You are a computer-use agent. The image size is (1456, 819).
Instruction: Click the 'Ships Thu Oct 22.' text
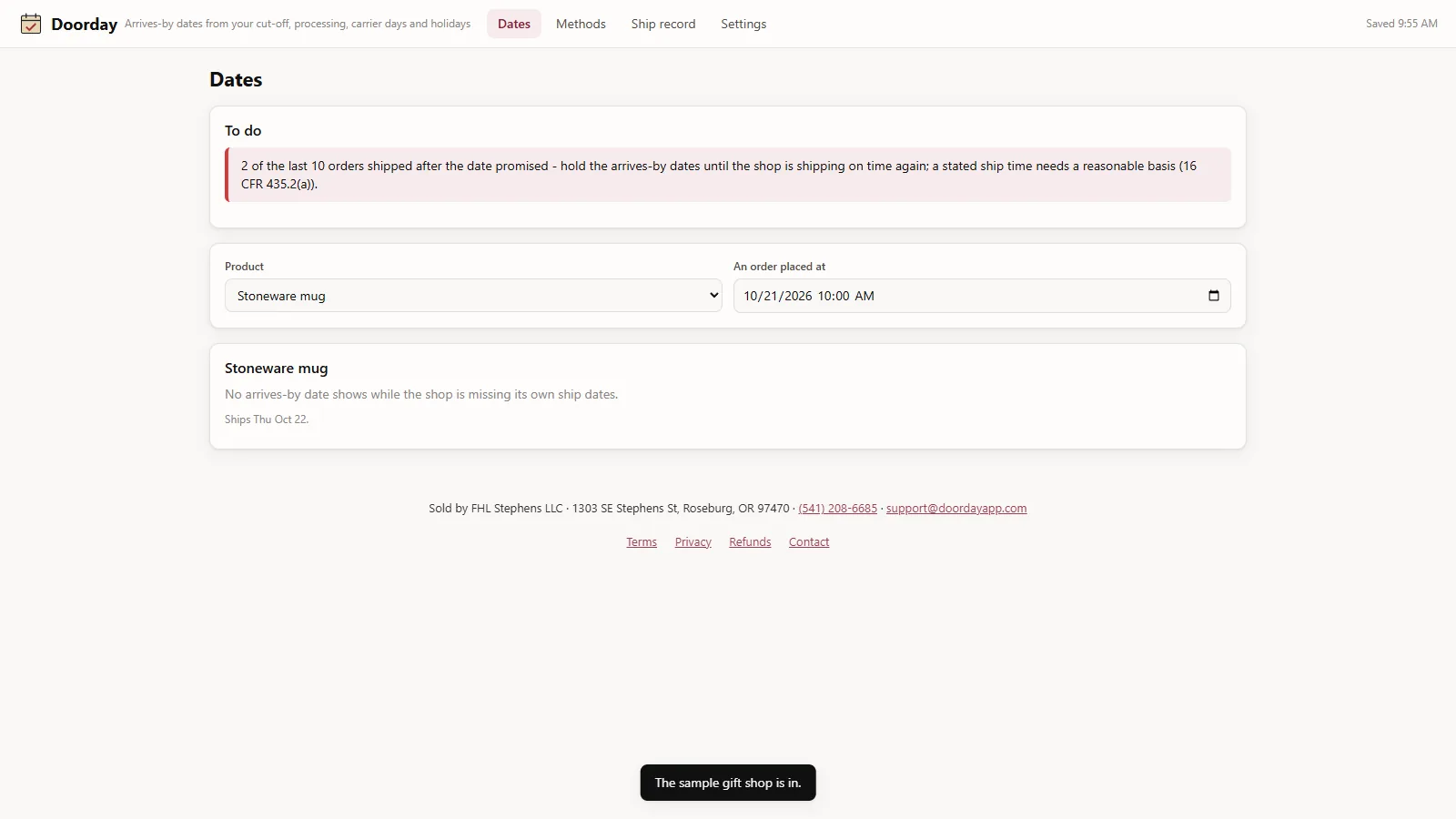[x=267, y=420]
